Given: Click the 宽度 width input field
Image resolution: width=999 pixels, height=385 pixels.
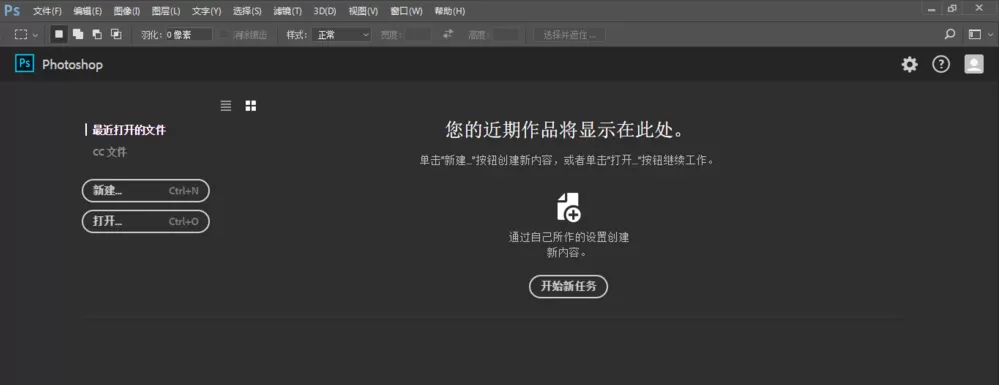Looking at the screenshot, I should point(417,35).
